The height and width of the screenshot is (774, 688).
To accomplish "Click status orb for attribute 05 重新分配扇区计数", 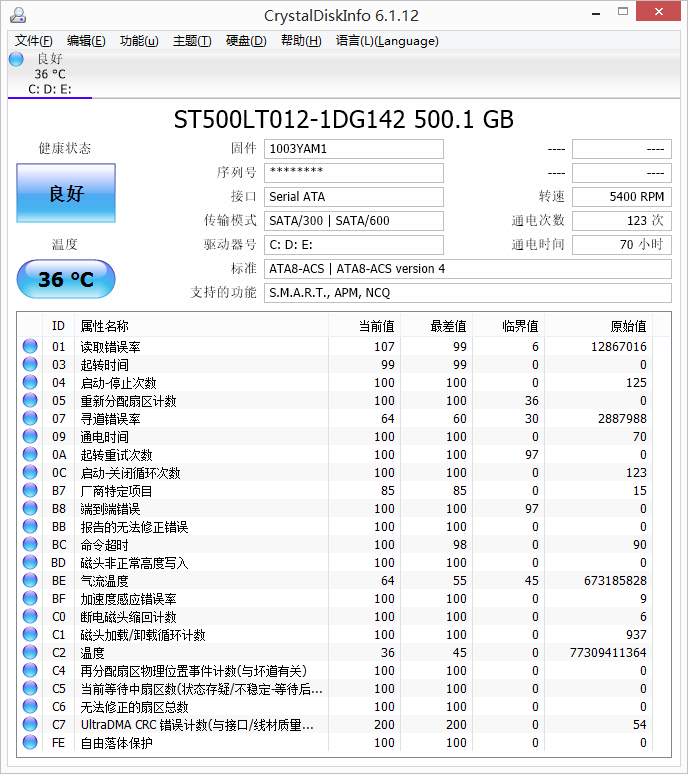I will pos(30,400).
